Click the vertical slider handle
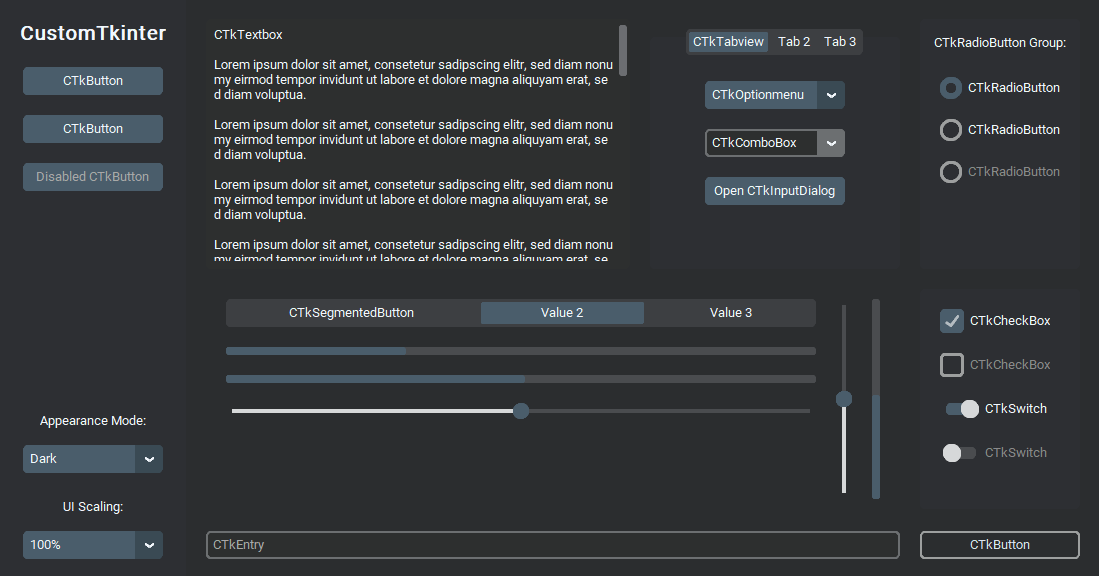This screenshot has width=1099, height=576. [x=844, y=399]
